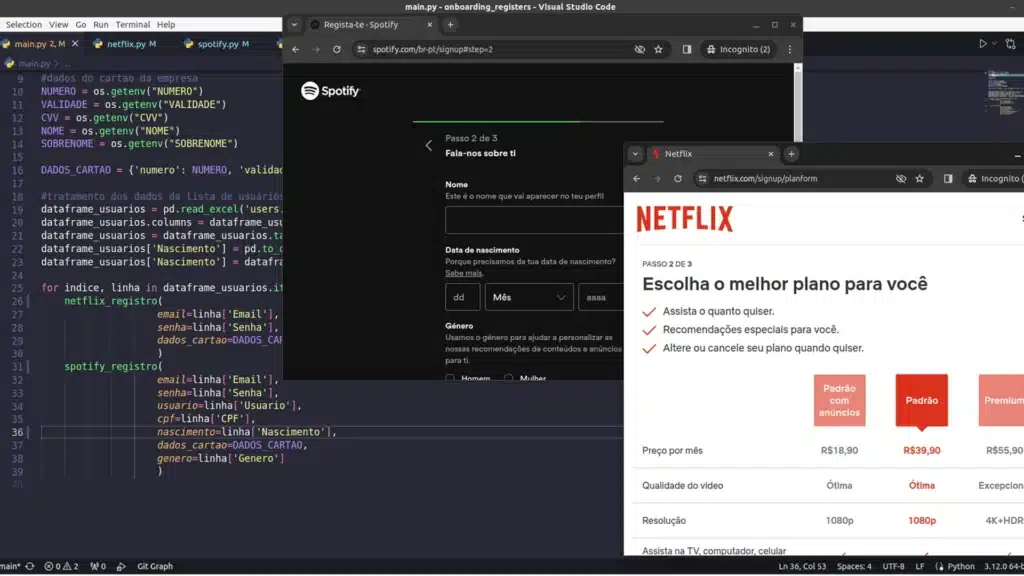
Task: Reload the Spotify signup page
Action: coord(336,50)
